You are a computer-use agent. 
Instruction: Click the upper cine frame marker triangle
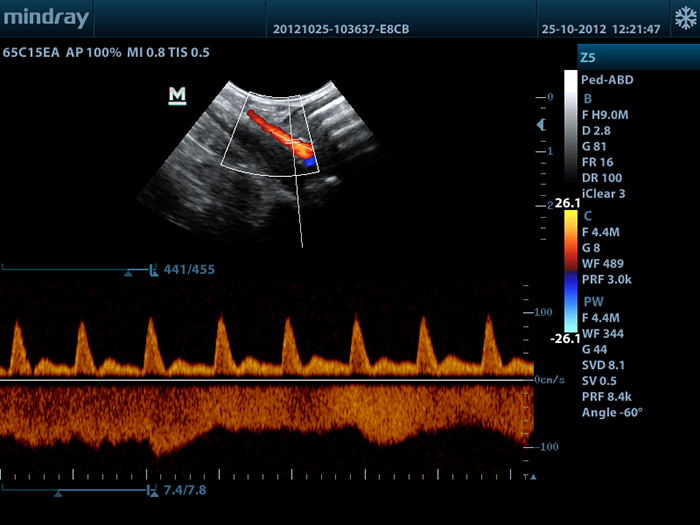click(127, 272)
